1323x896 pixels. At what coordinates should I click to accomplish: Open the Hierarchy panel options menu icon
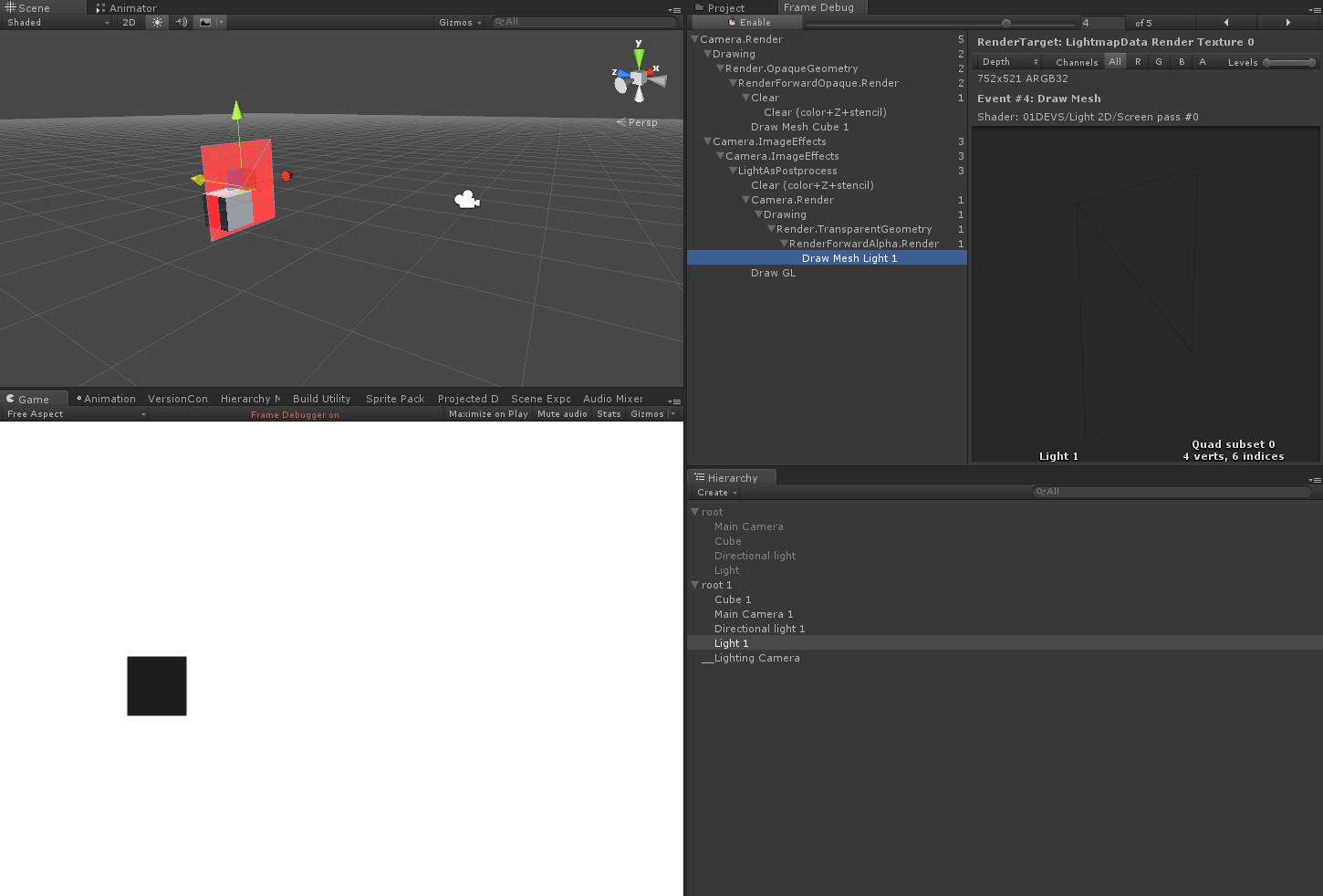tap(1314, 478)
